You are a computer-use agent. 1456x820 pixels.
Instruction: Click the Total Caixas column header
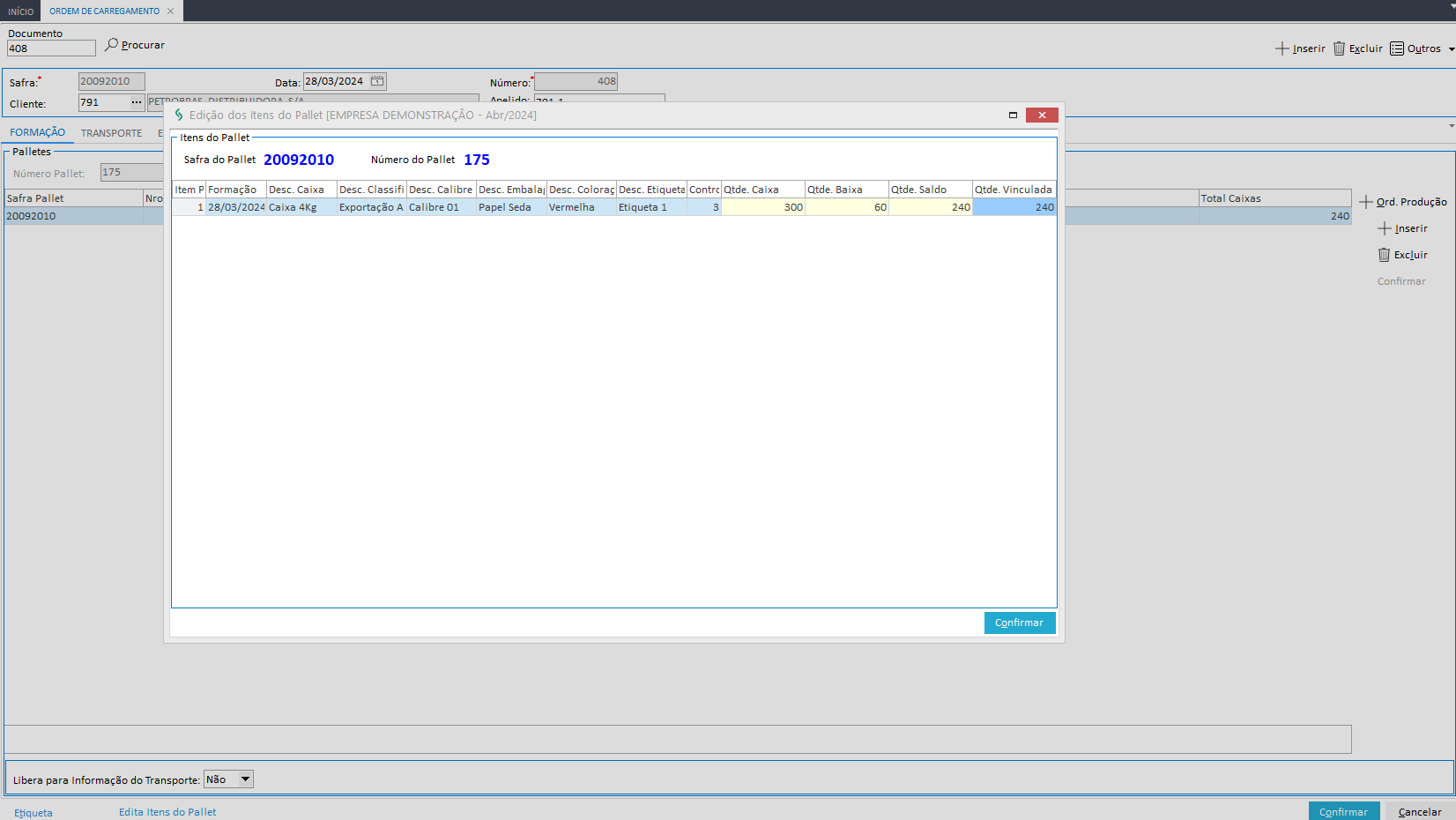coord(1274,198)
